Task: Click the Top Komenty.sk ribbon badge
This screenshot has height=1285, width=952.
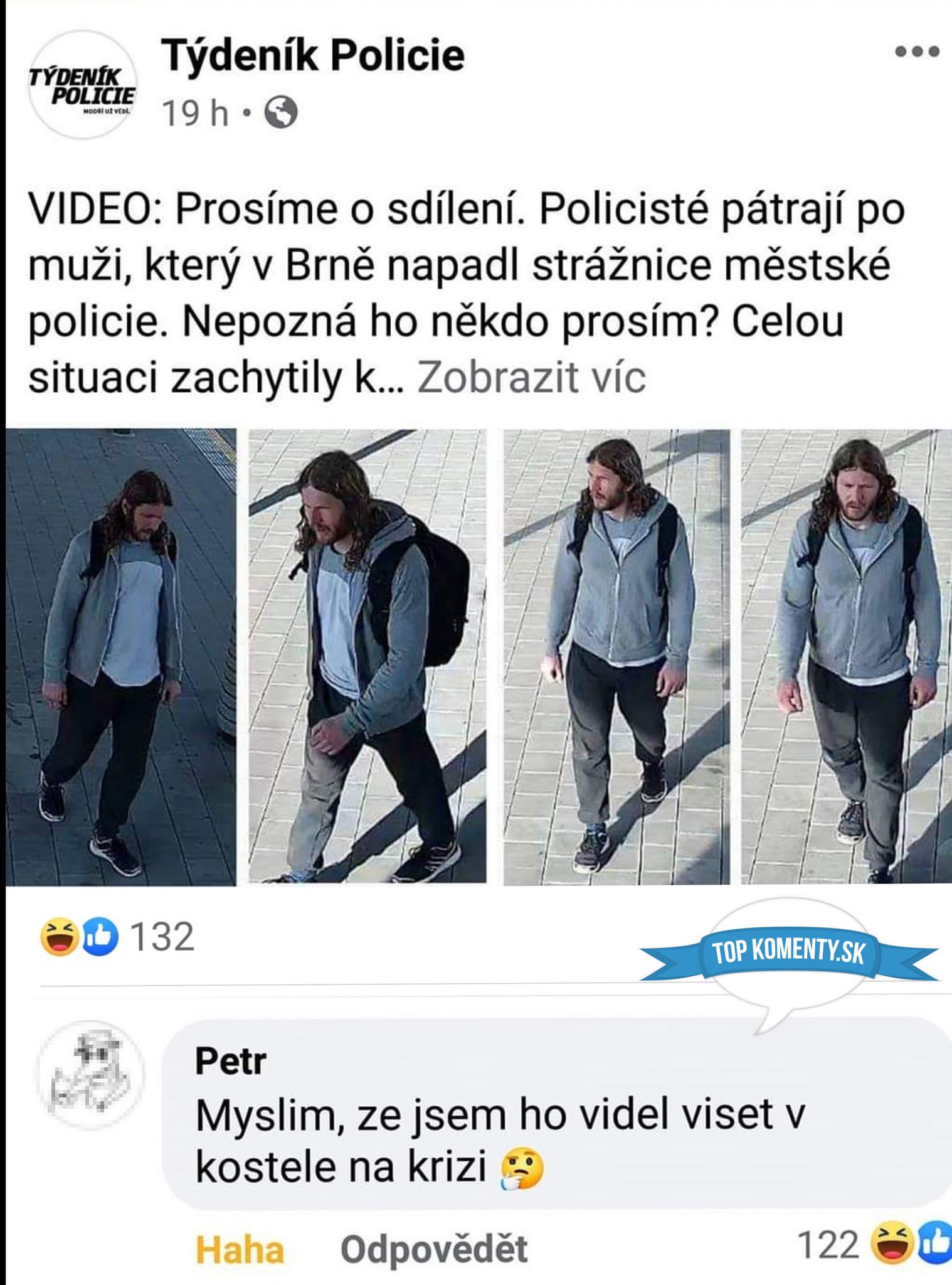Action: 789,953
